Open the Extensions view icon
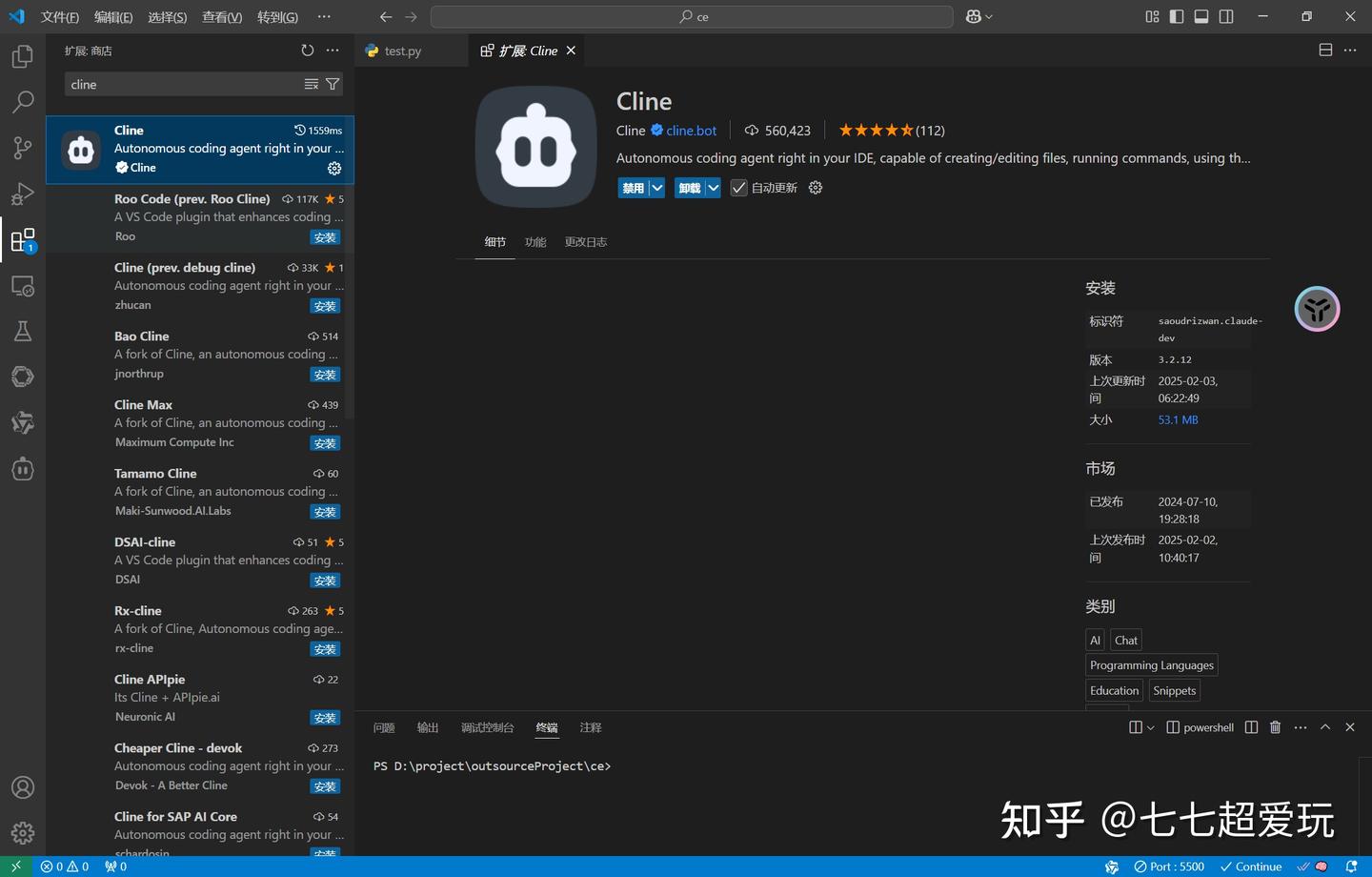The image size is (1372, 877). [23, 239]
